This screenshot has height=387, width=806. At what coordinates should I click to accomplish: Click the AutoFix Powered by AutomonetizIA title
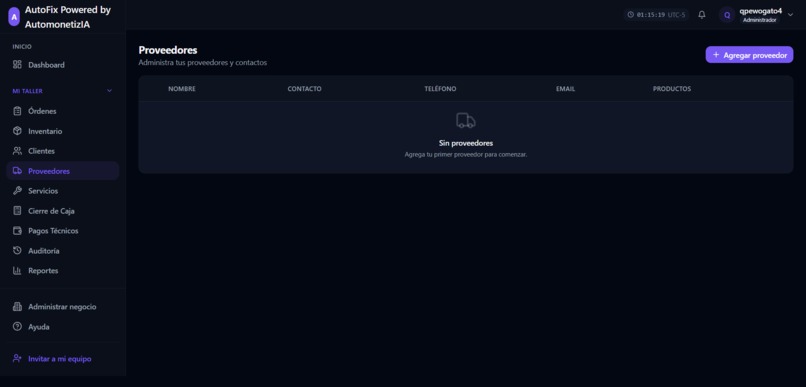coord(68,17)
